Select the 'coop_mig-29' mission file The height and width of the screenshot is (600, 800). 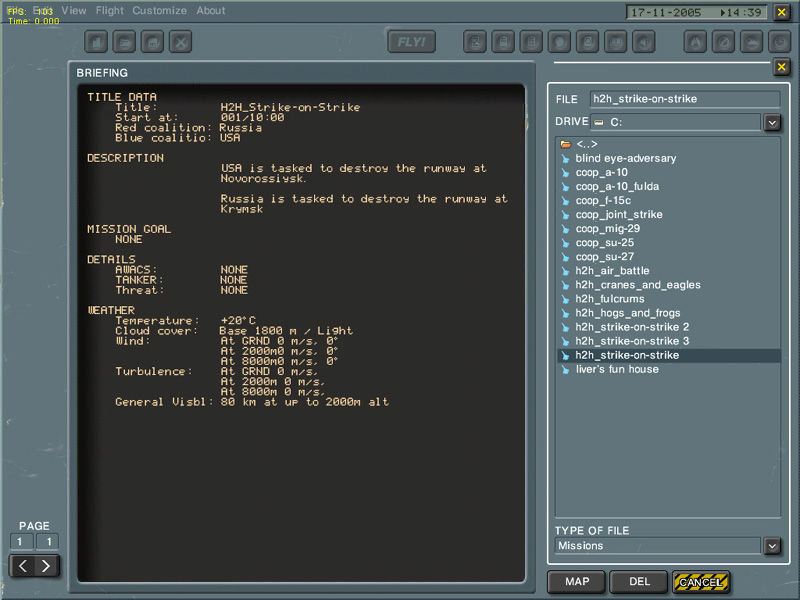(x=670, y=229)
